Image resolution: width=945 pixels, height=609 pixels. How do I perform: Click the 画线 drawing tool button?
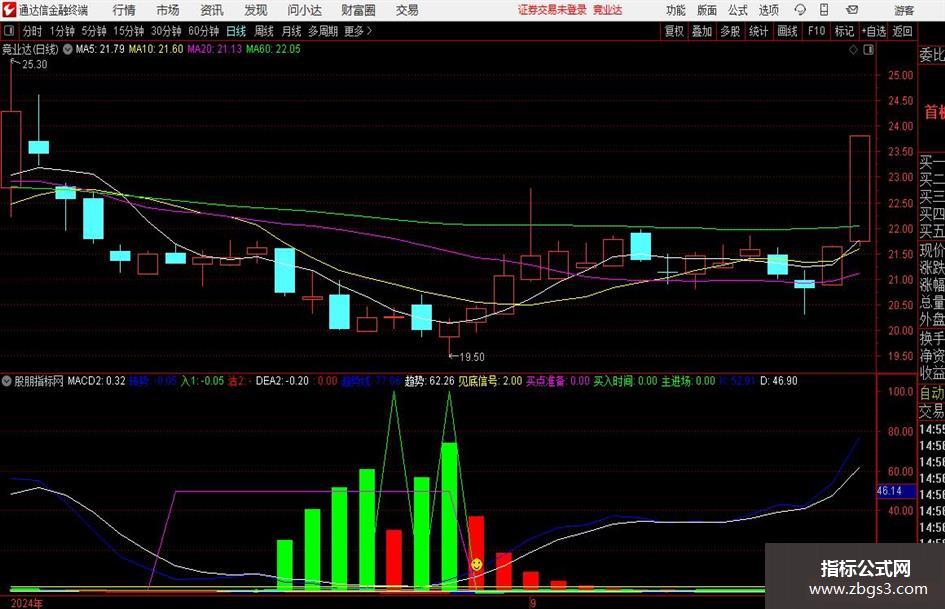click(x=787, y=31)
